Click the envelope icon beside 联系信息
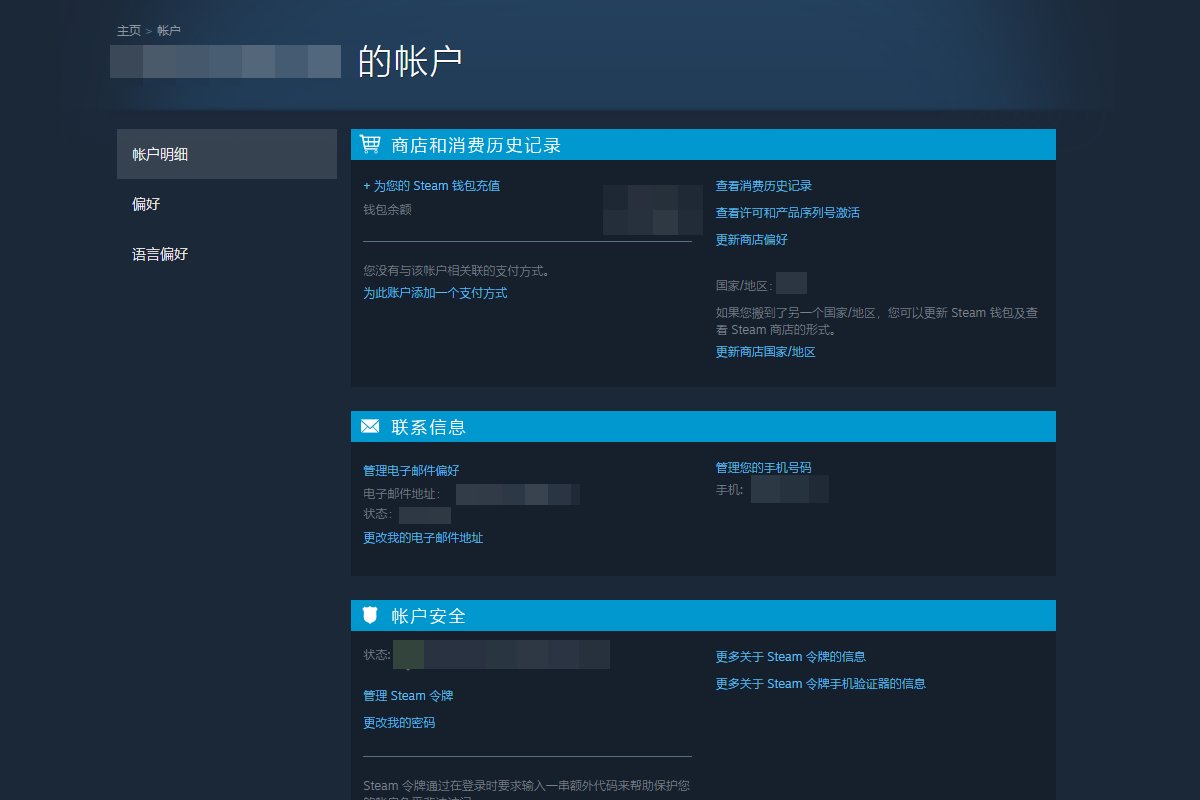The width and height of the screenshot is (1200, 800). point(369,425)
